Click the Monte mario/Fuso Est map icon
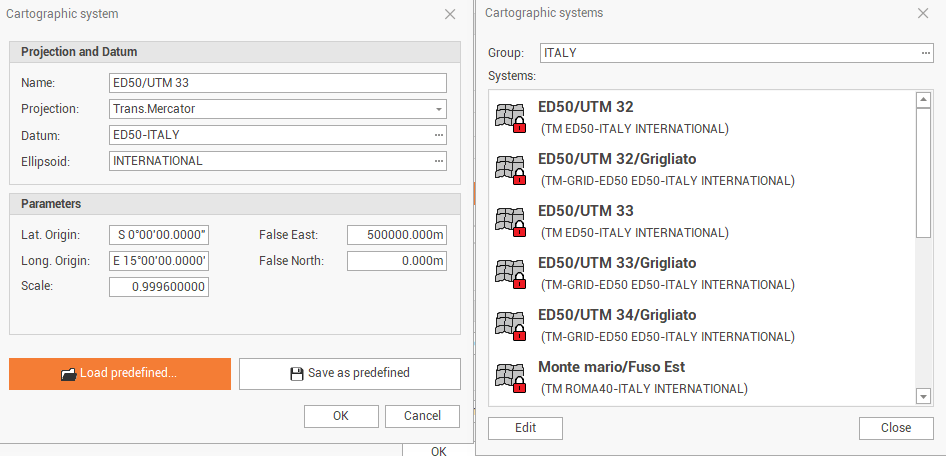 tap(510, 377)
